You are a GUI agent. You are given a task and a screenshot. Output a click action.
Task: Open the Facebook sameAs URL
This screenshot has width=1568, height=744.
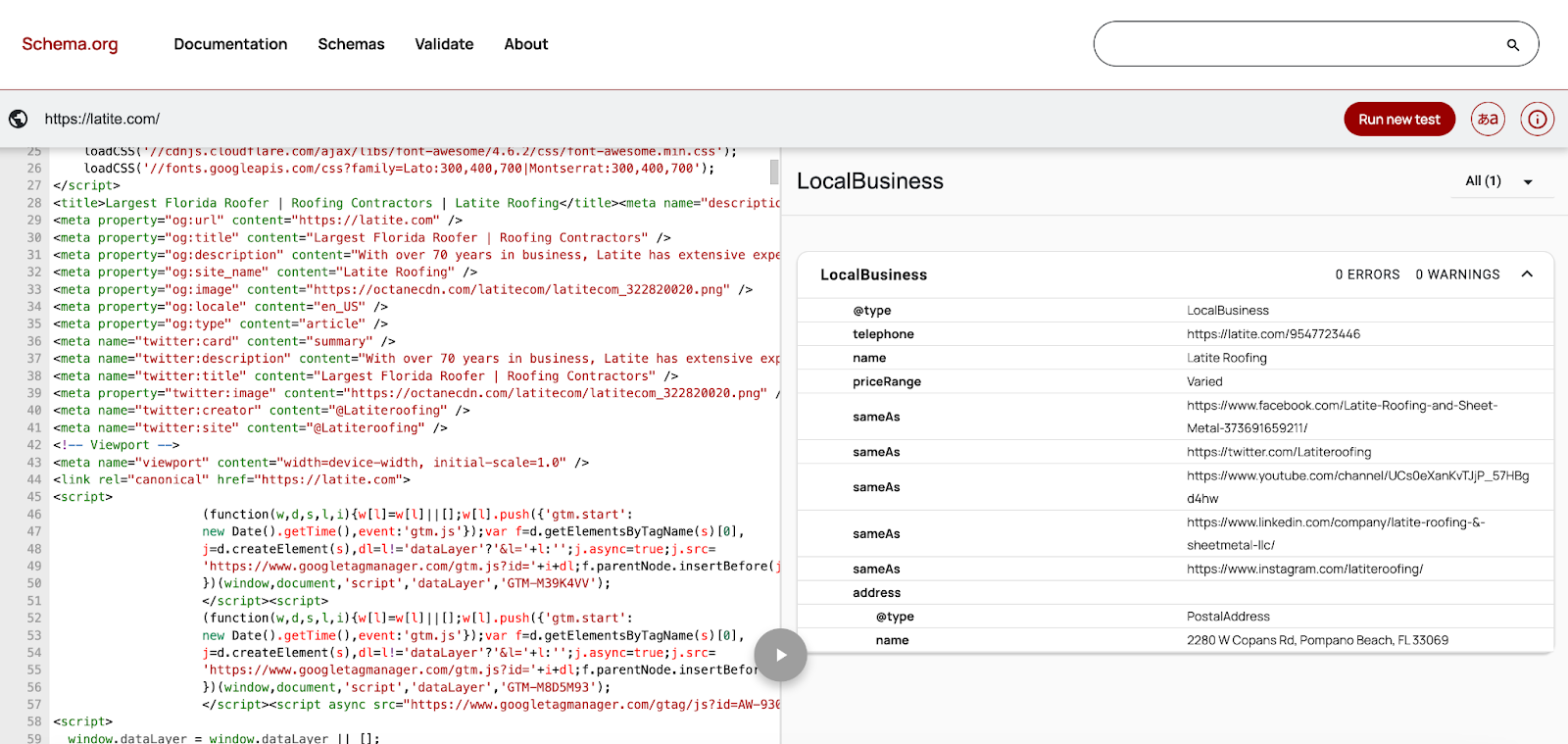[x=1342, y=417]
